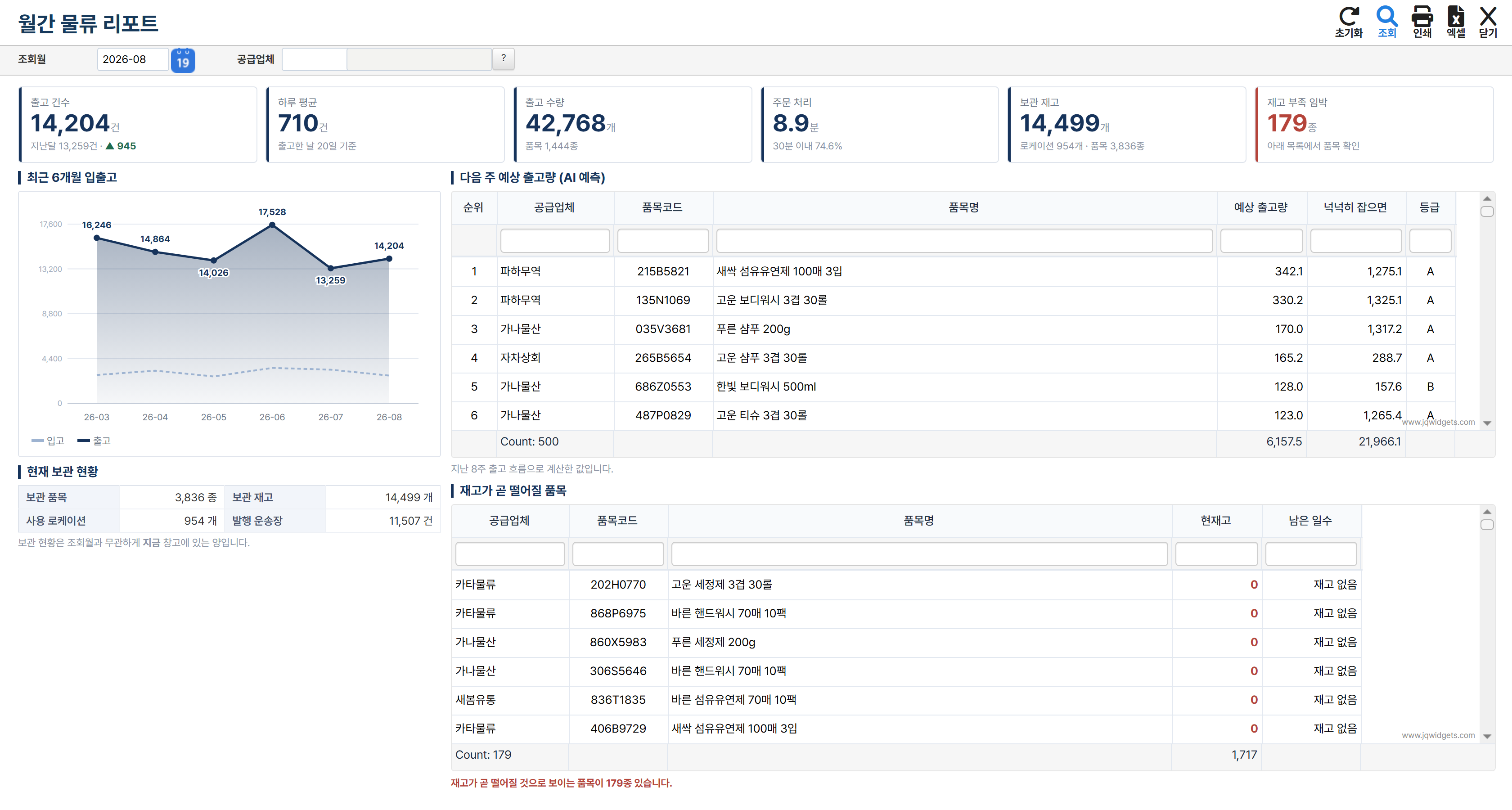Click the 출고 건수 14,204 card
This screenshot has width=1512, height=810.
coord(138,125)
